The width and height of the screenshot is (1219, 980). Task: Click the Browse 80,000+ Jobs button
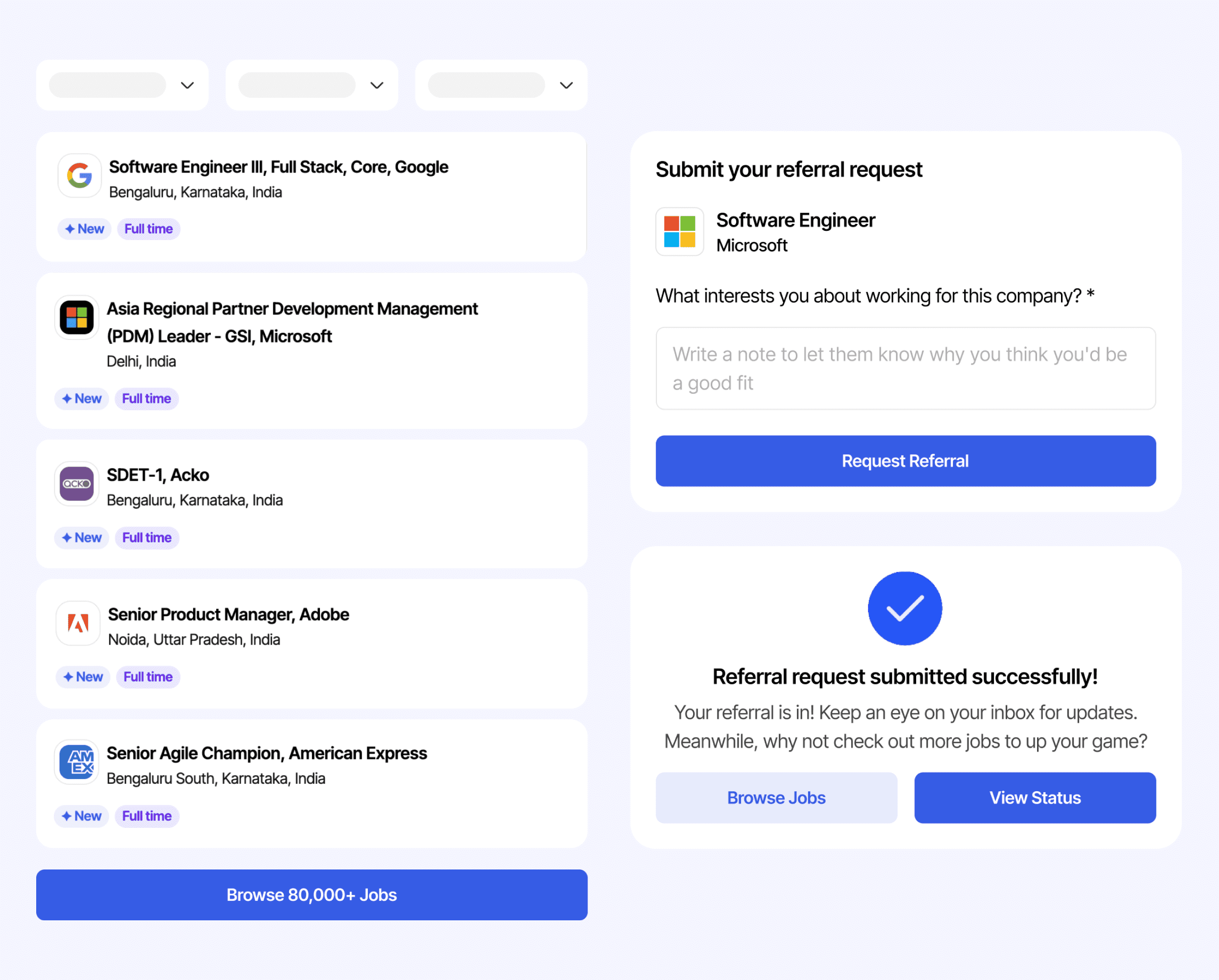click(311, 894)
